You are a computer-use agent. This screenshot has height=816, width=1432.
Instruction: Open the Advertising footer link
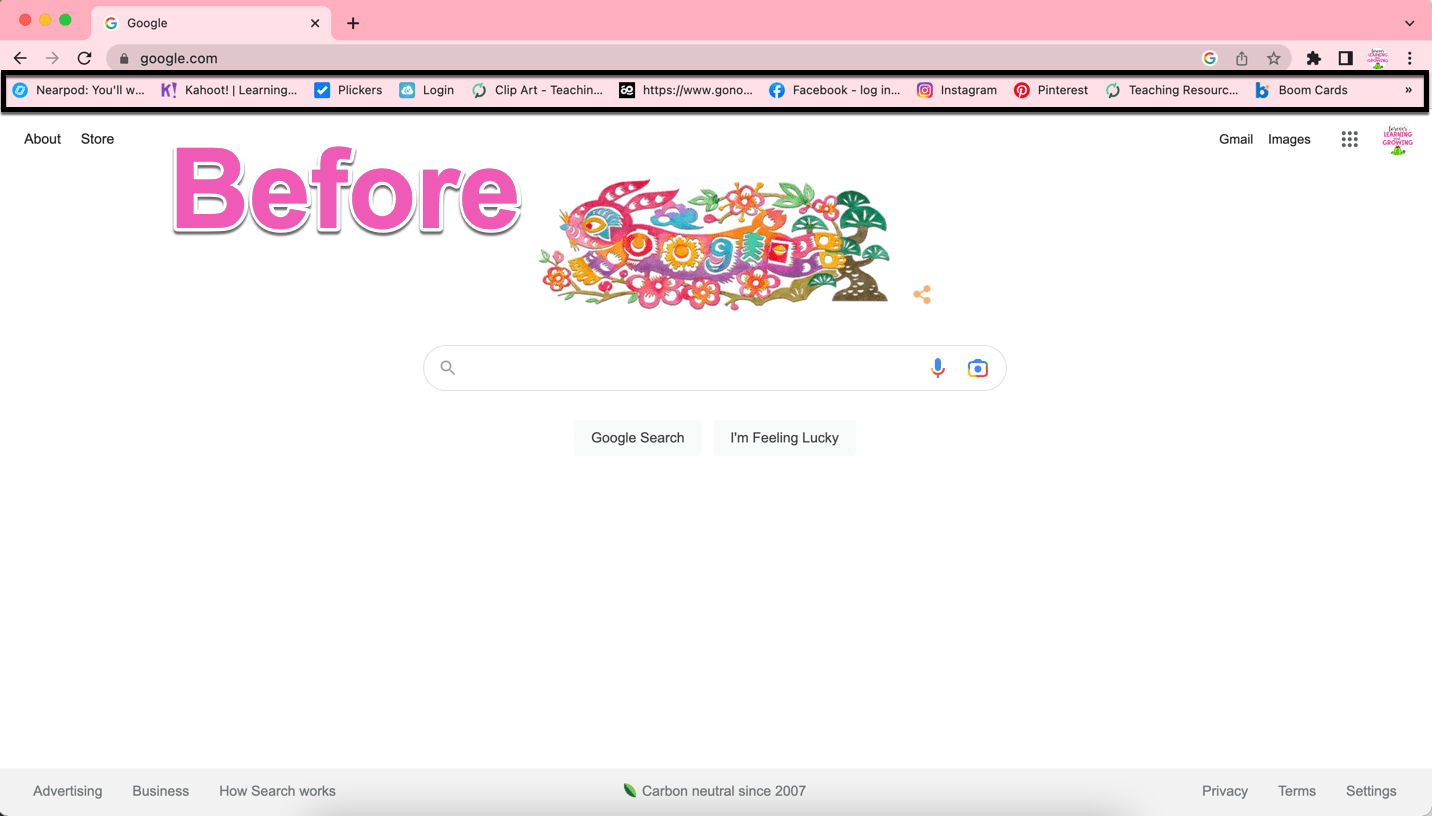68,791
